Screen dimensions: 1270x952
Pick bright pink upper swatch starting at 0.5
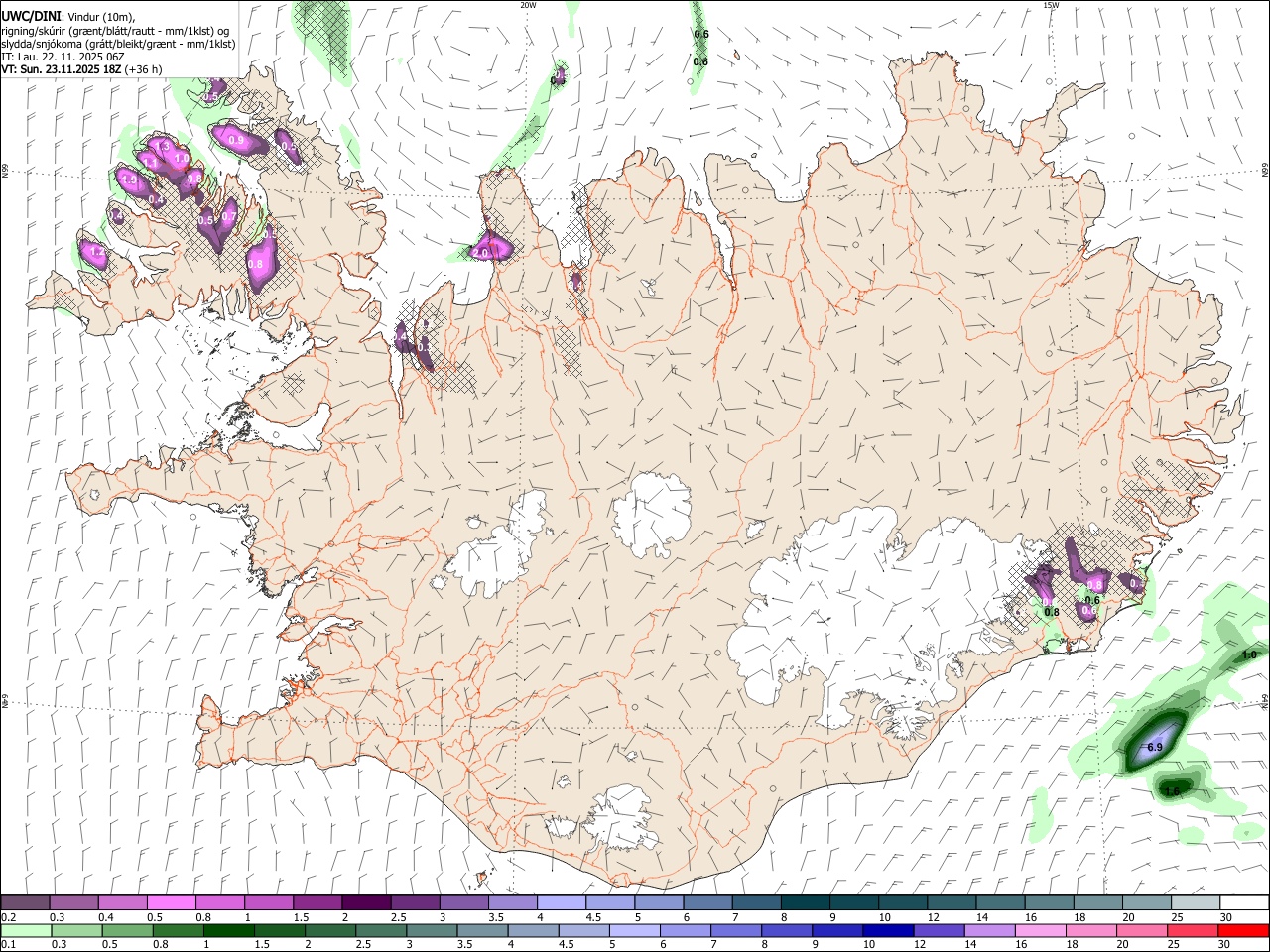pos(171,902)
